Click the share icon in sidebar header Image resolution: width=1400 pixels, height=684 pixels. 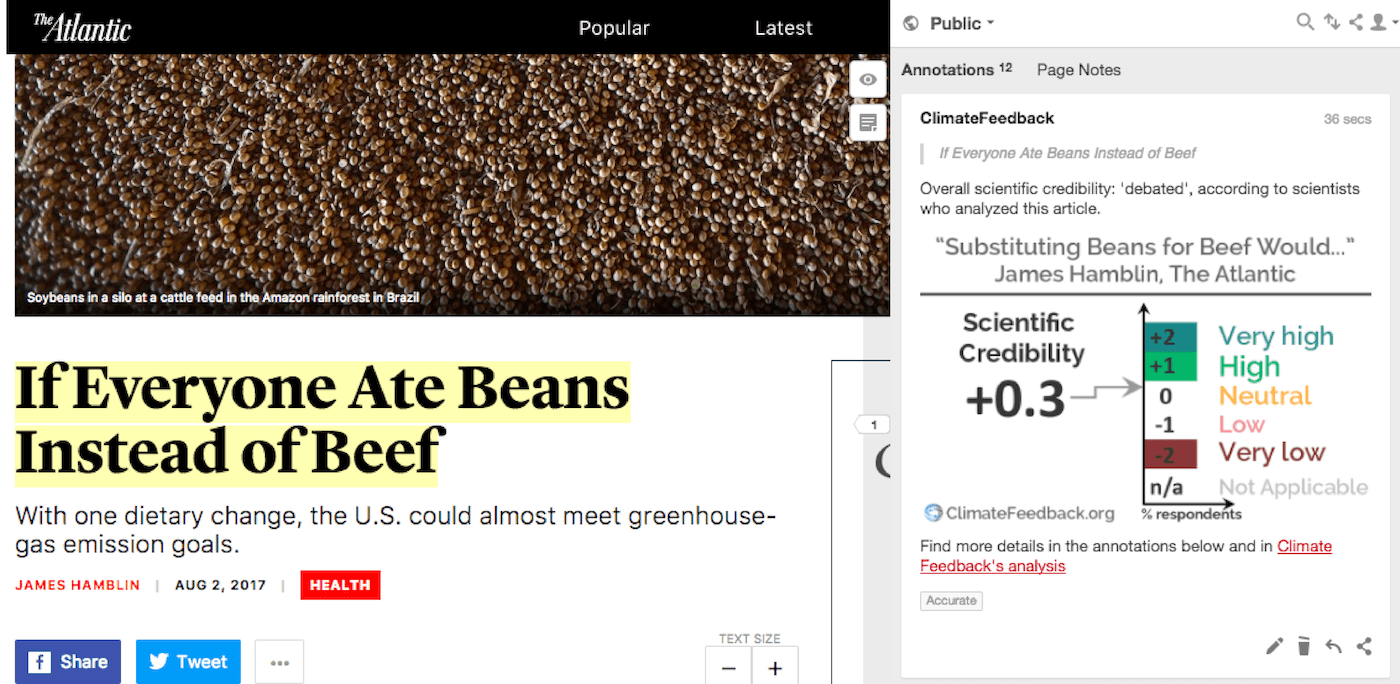[1356, 22]
